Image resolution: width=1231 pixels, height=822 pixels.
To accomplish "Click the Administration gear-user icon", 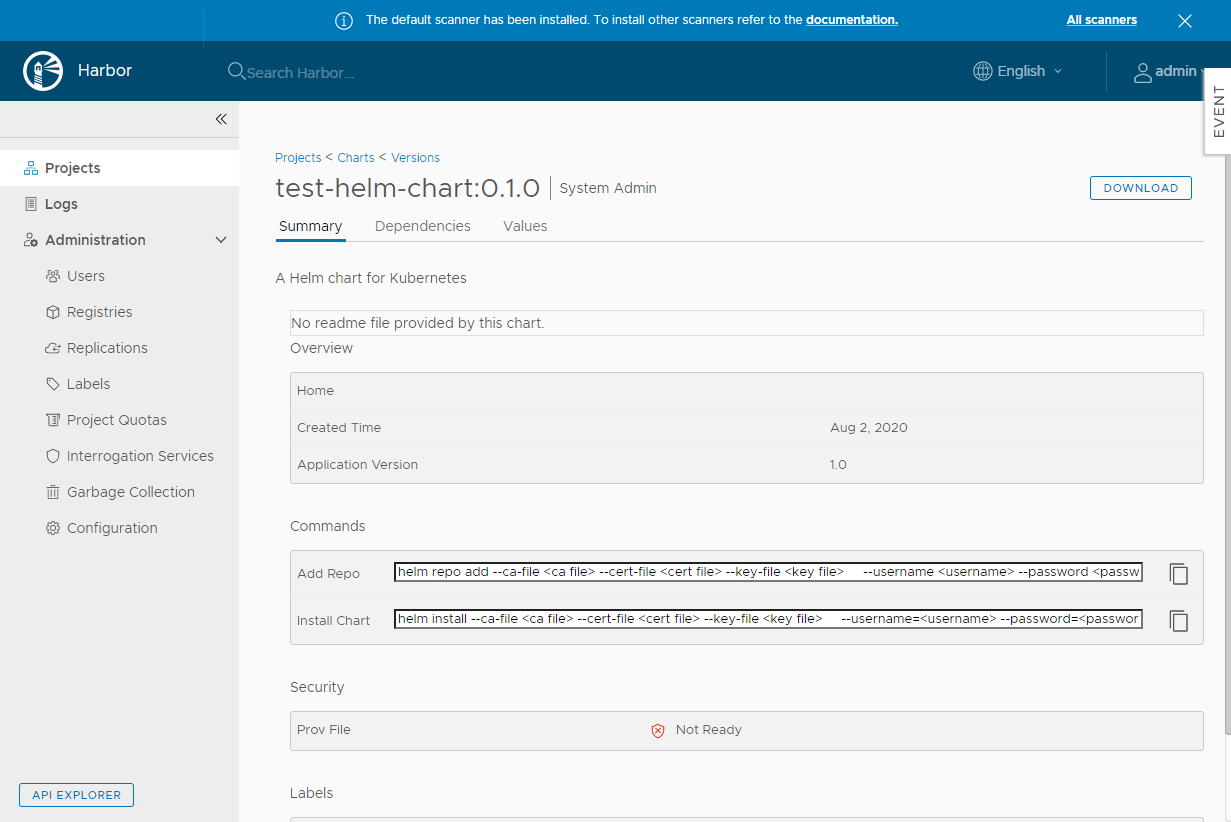I will 31,240.
